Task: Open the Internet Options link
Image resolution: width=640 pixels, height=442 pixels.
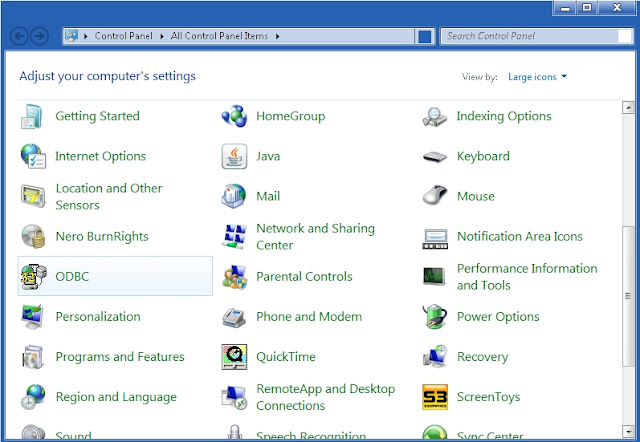Action: coord(100,156)
